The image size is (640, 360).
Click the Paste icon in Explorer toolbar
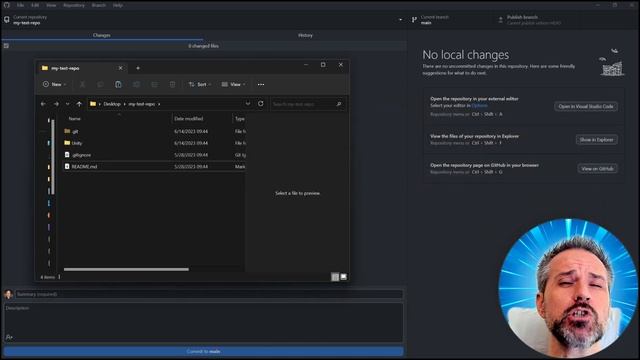tap(118, 84)
